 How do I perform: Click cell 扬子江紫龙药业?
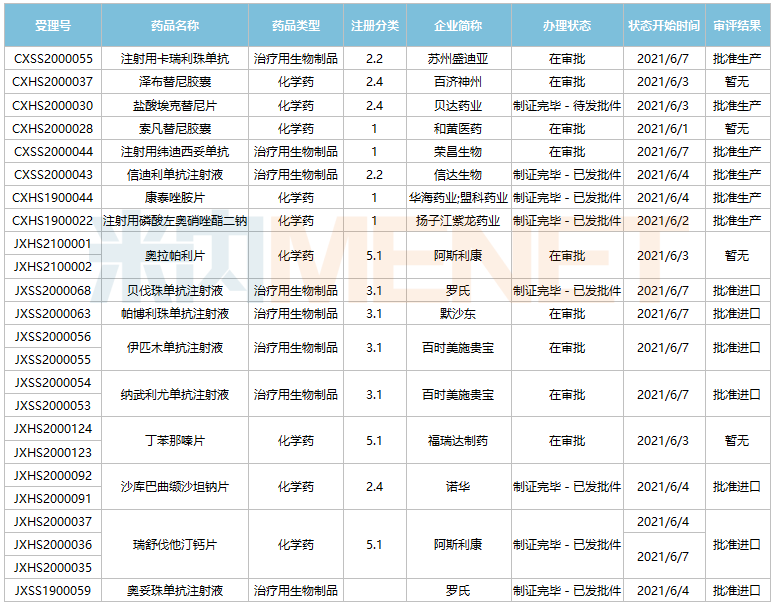[458, 221]
